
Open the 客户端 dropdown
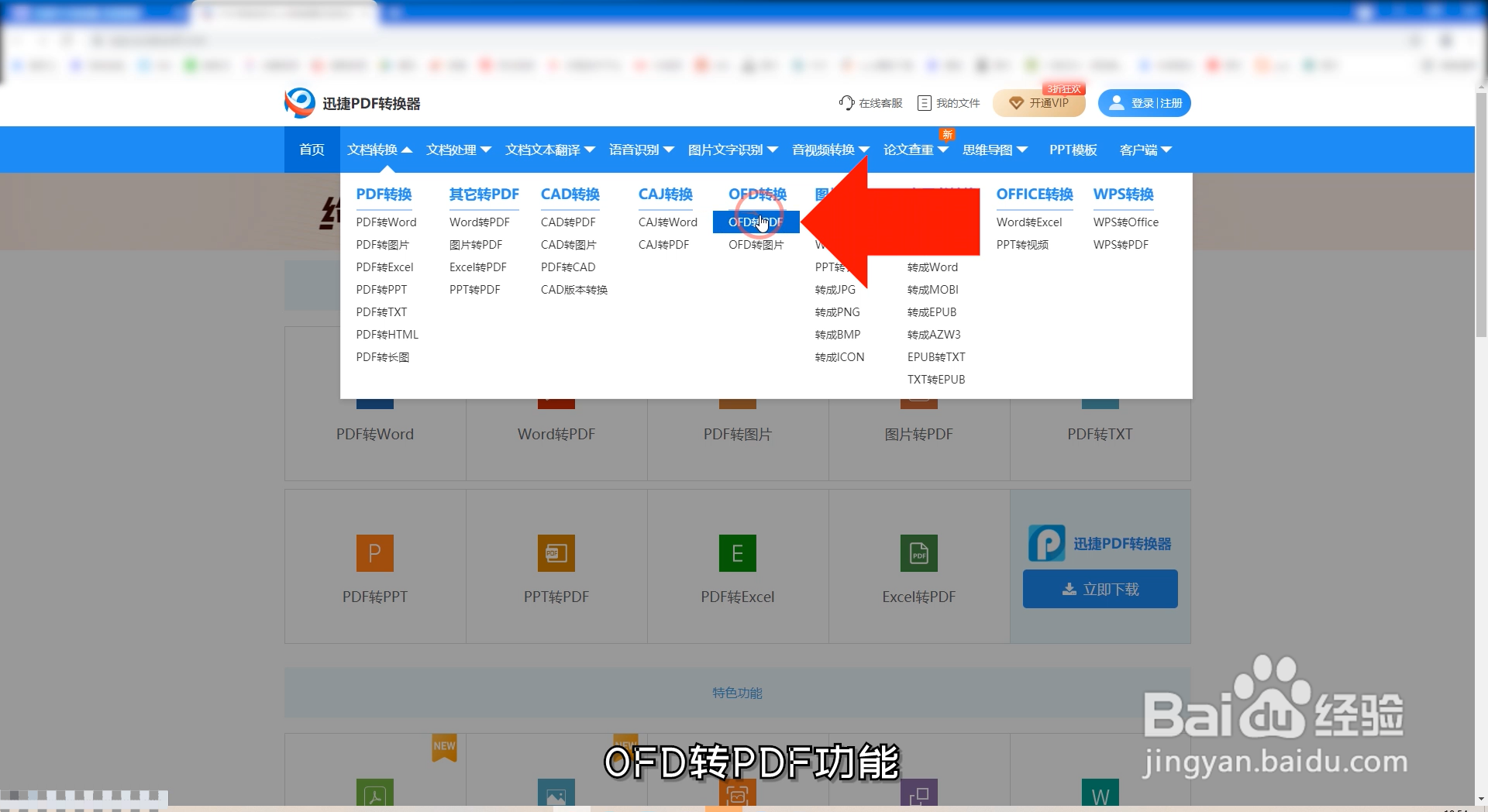point(1145,150)
